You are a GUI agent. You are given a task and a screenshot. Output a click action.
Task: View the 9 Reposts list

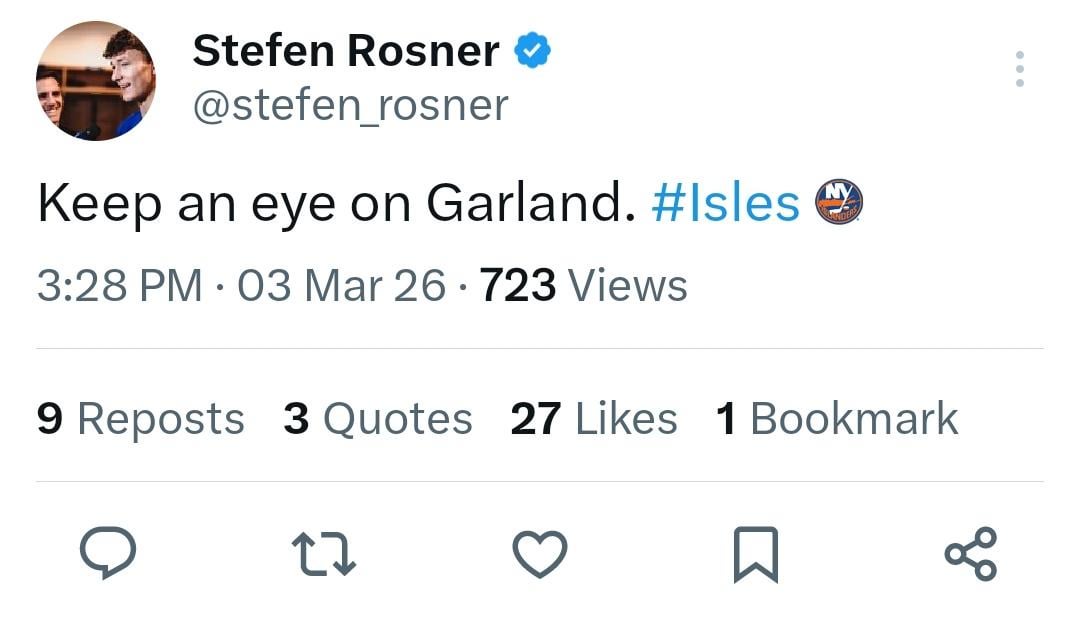tap(141, 419)
